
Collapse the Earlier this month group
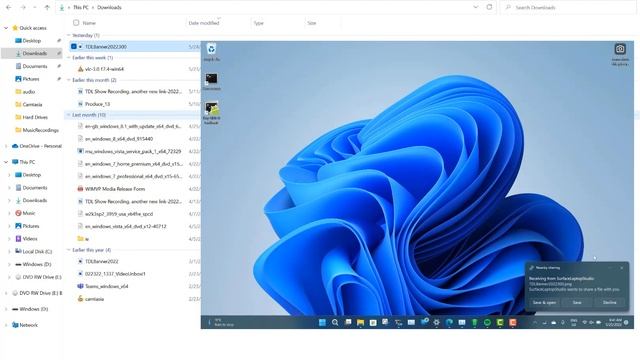coord(69,80)
